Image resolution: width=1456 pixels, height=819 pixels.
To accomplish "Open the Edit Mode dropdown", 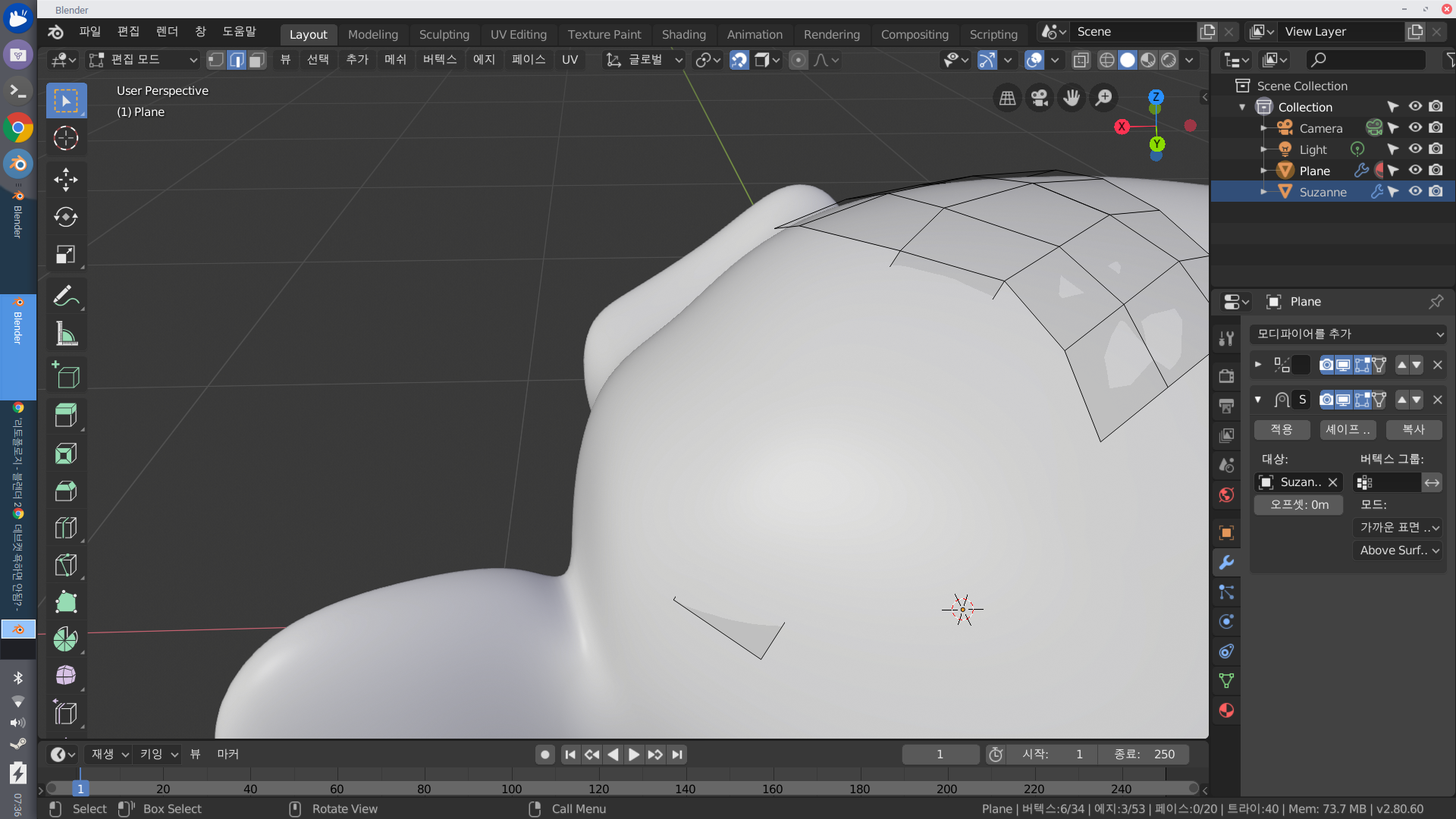I will pos(143,60).
